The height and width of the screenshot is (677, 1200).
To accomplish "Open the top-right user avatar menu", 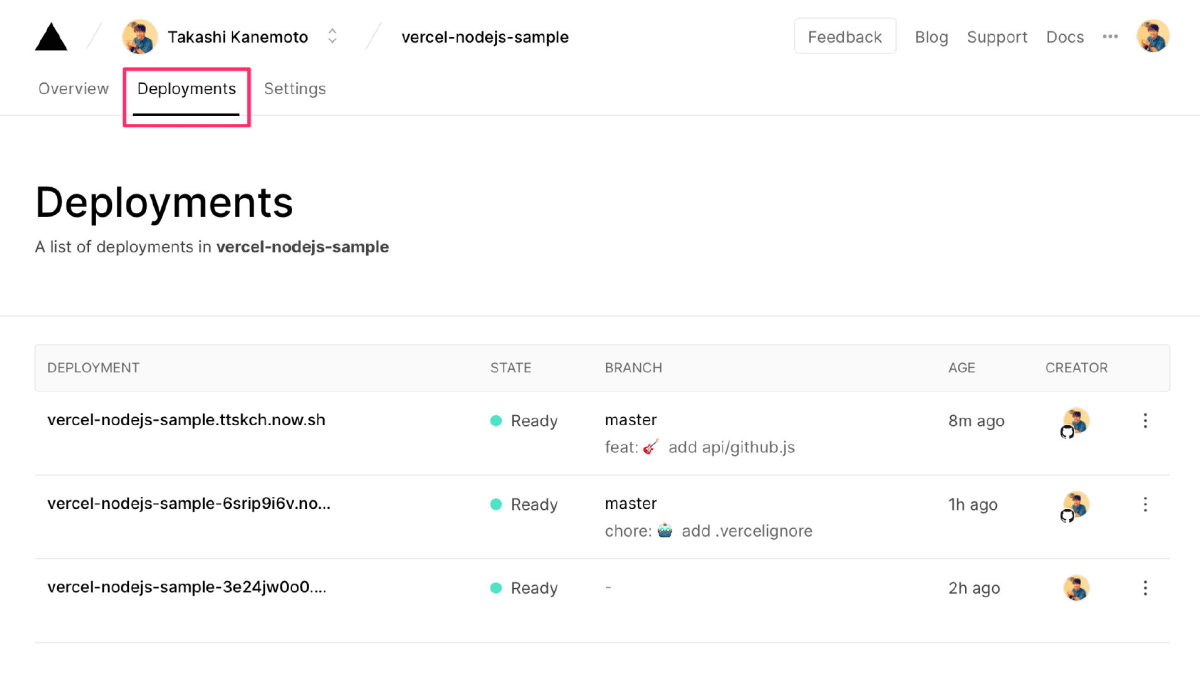I will click(1153, 36).
